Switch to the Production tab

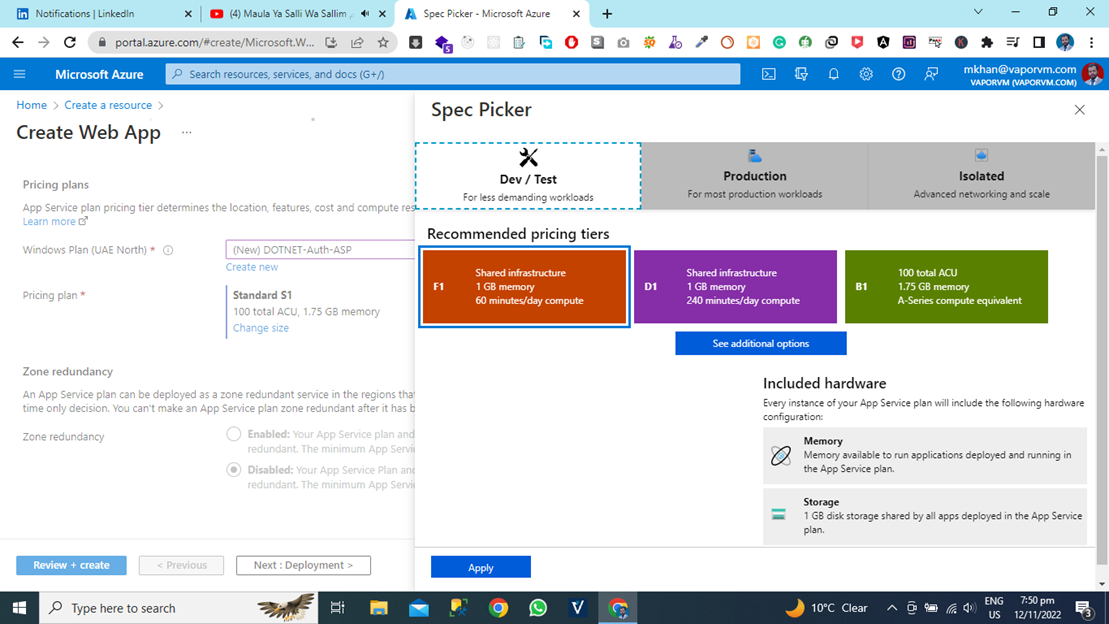tap(755, 176)
